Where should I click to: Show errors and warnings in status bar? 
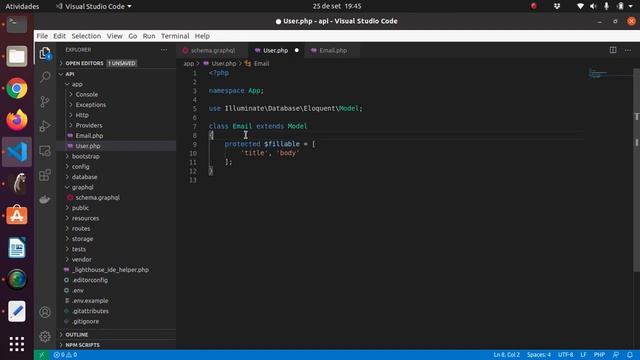[65, 355]
